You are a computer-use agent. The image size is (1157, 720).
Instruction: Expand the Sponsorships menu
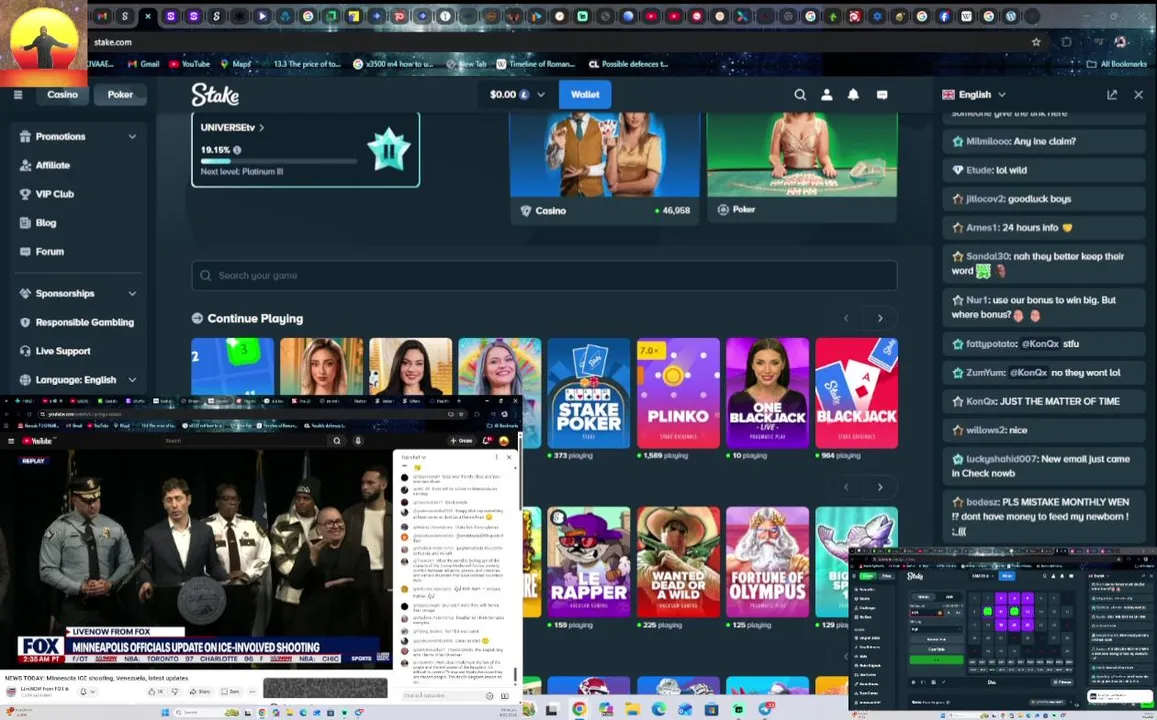point(77,294)
